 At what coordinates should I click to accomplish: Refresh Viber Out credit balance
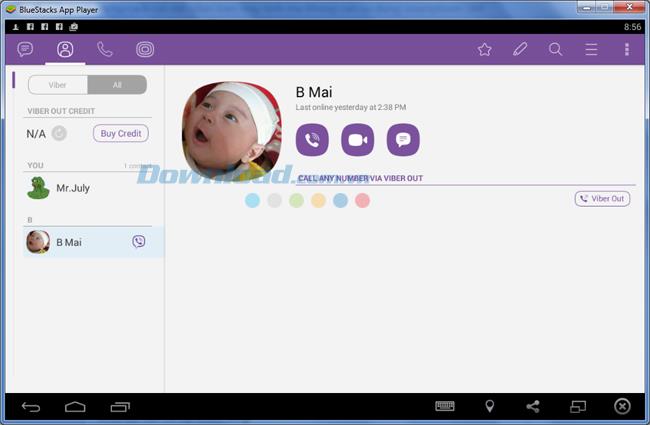(x=59, y=133)
